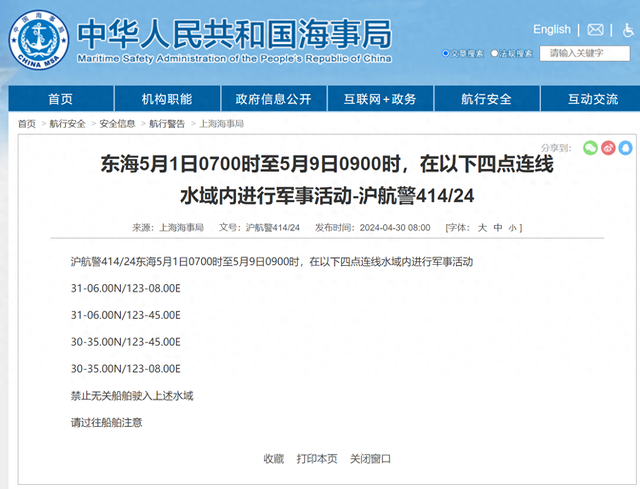Go to 航行警告 breadcrumb link
Screen dimensions: 640x489
click(167, 124)
